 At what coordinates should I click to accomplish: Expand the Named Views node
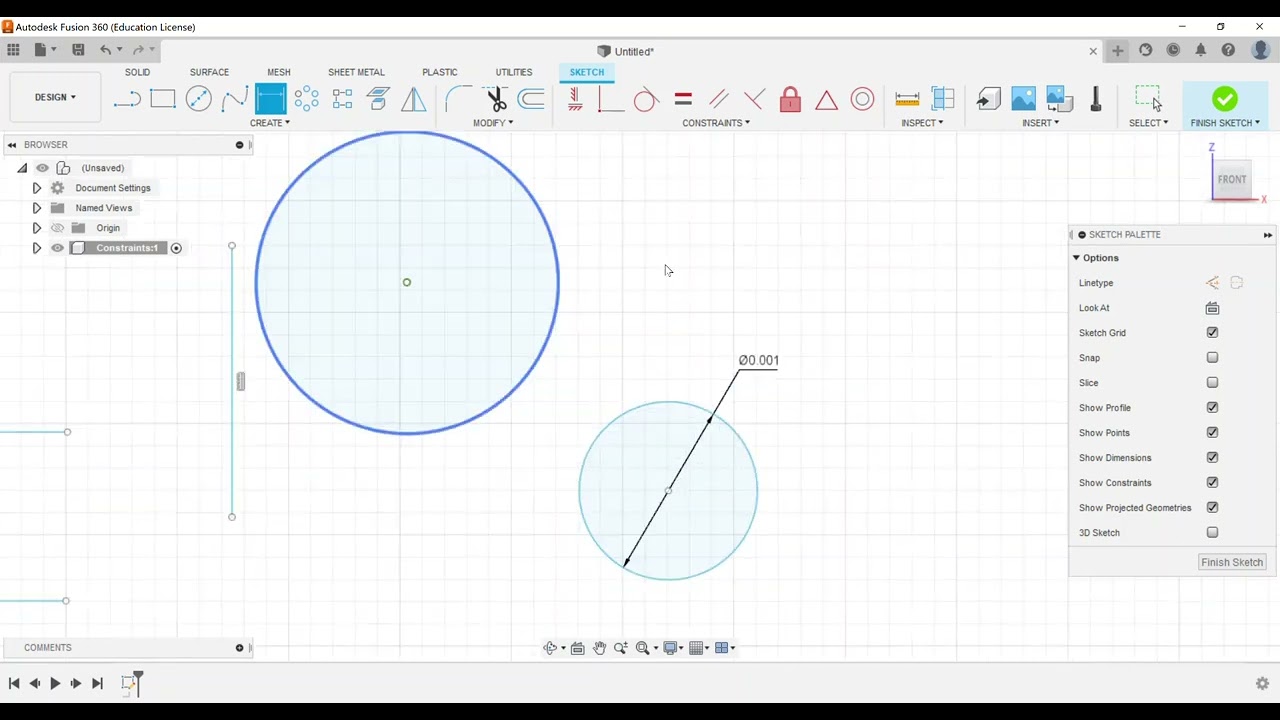tap(36, 208)
